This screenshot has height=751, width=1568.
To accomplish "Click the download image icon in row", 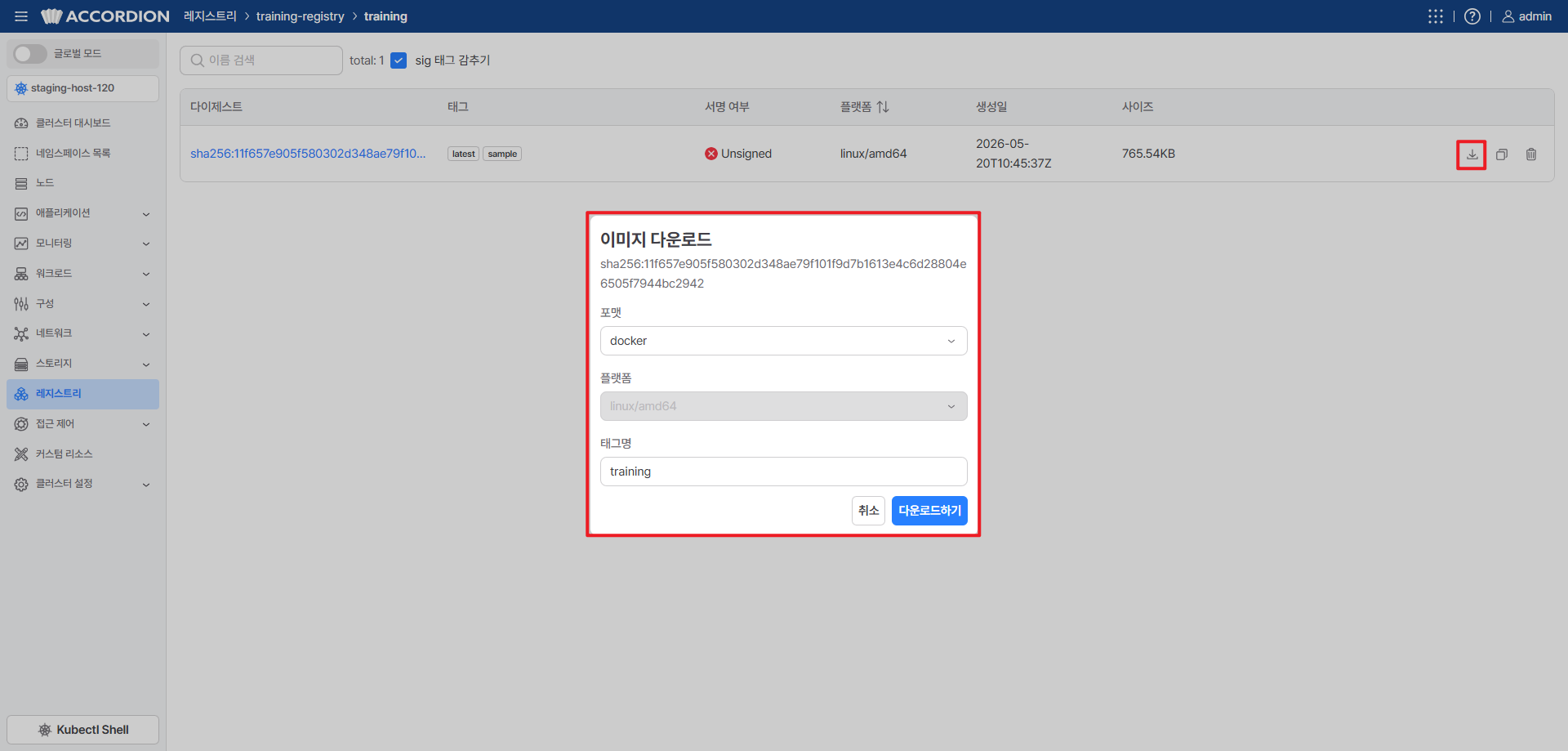I will 1472,154.
